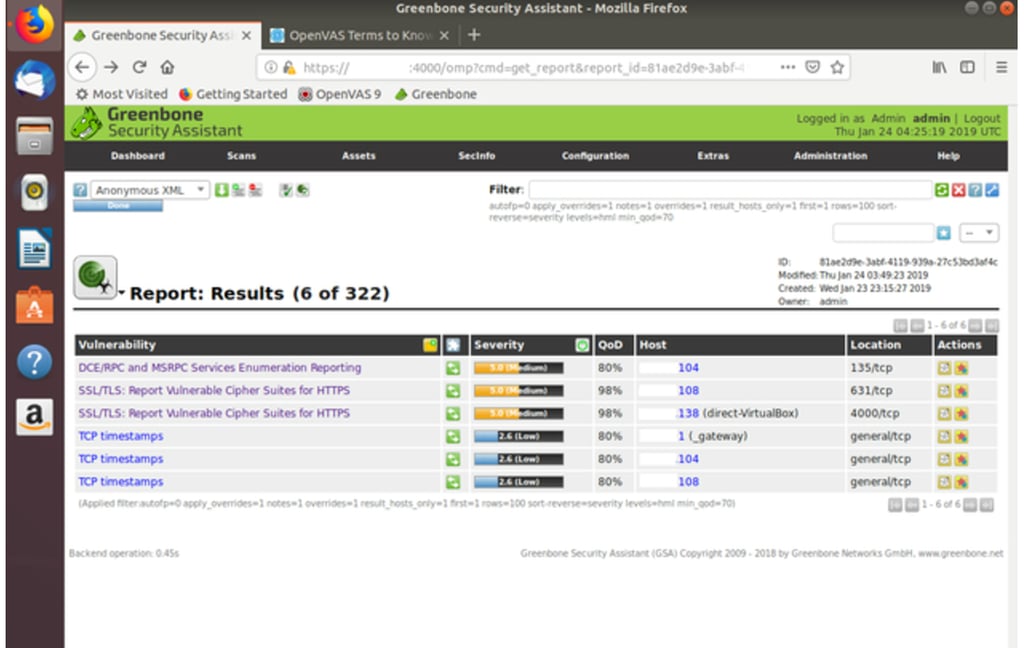
Task: Open Firefox page actions ellipsis menu
Action: pos(788,67)
